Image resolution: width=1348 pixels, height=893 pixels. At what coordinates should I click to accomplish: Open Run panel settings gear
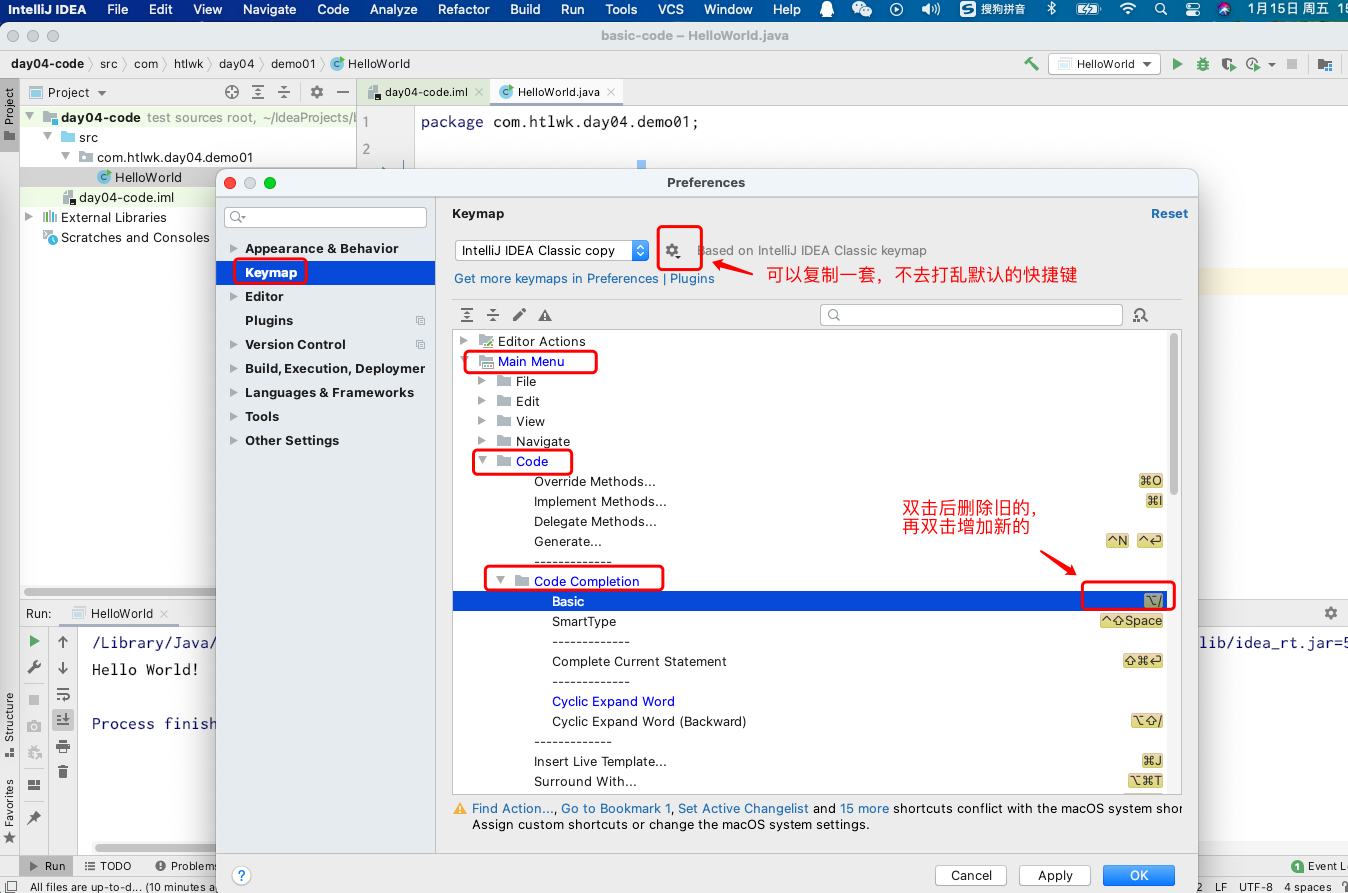click(1330, 613)
